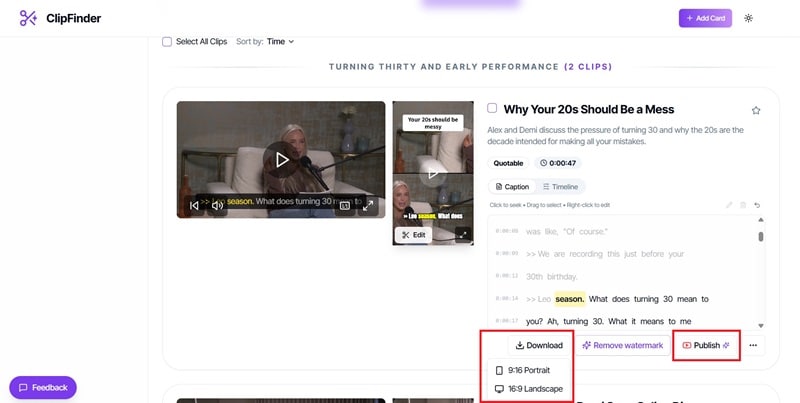Click the pencil edit caption icon

click(x=729, y=205)
